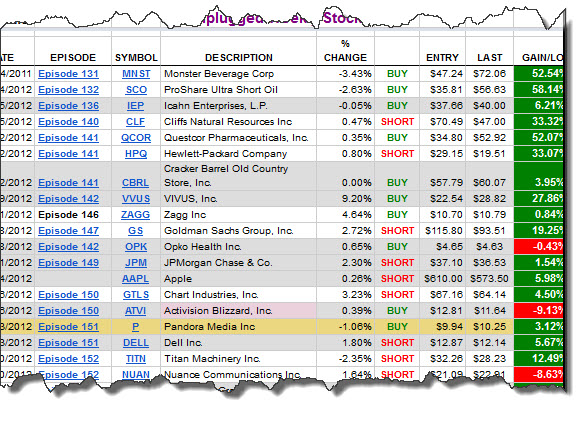Click the NUAN ticker symbol link
The width and height of the screenshot is (587, 421).
coord(136,375)
